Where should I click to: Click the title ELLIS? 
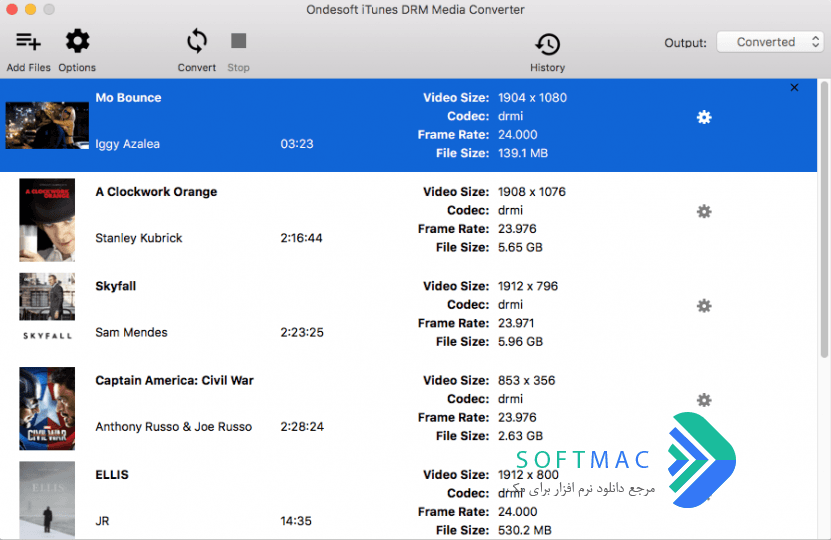[x=112, y=475]
